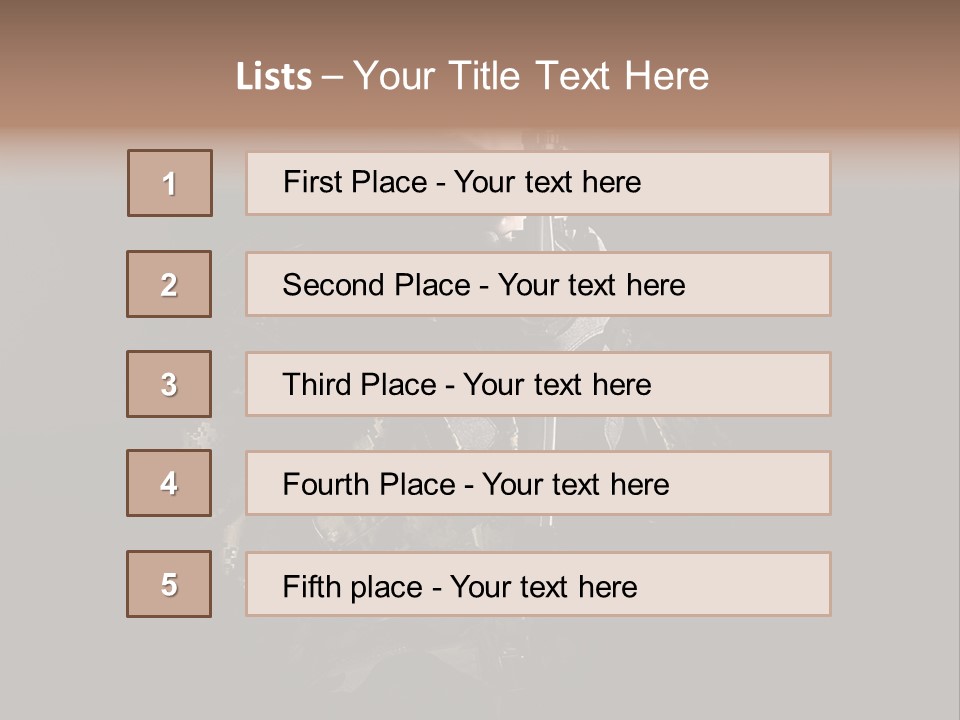The height and width of the screenshot is (720, 960).
Task: Click "Your text here" in the Fourth Place row
Action: pyautogui.click(x=575, y=485)
